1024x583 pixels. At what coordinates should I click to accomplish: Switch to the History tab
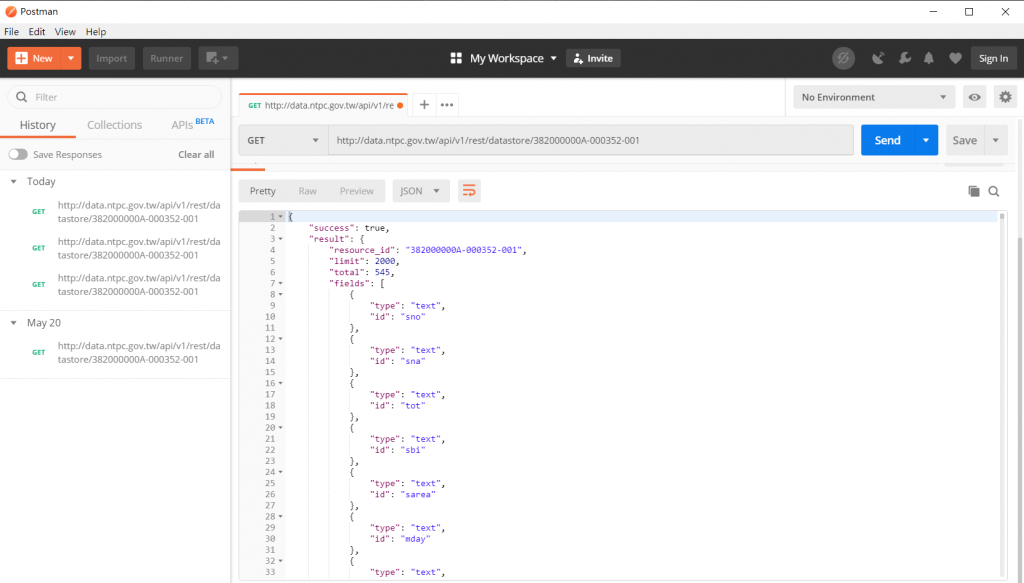37,125
